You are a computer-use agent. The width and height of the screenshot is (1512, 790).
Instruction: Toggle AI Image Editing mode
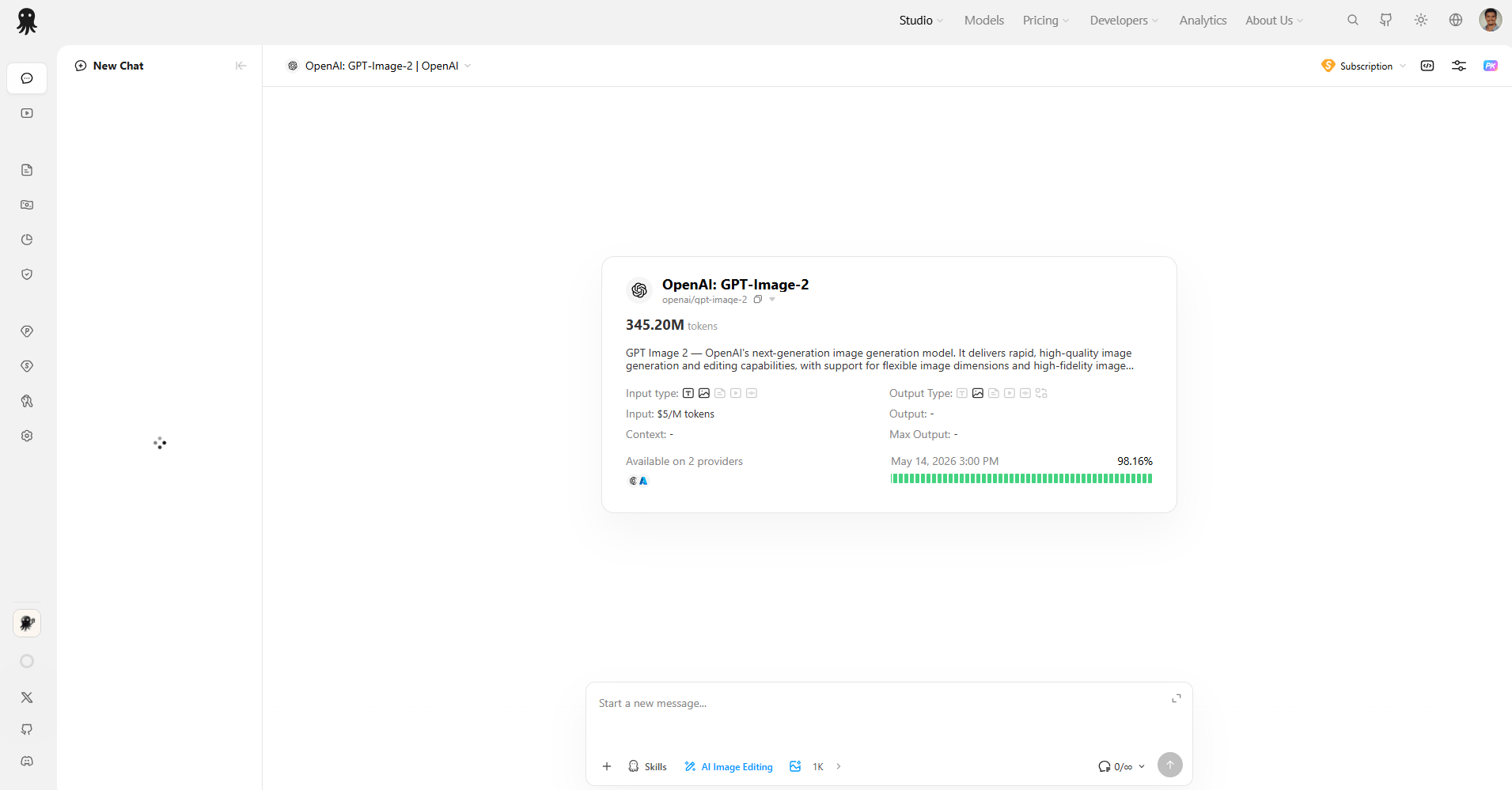click(729, 766)
